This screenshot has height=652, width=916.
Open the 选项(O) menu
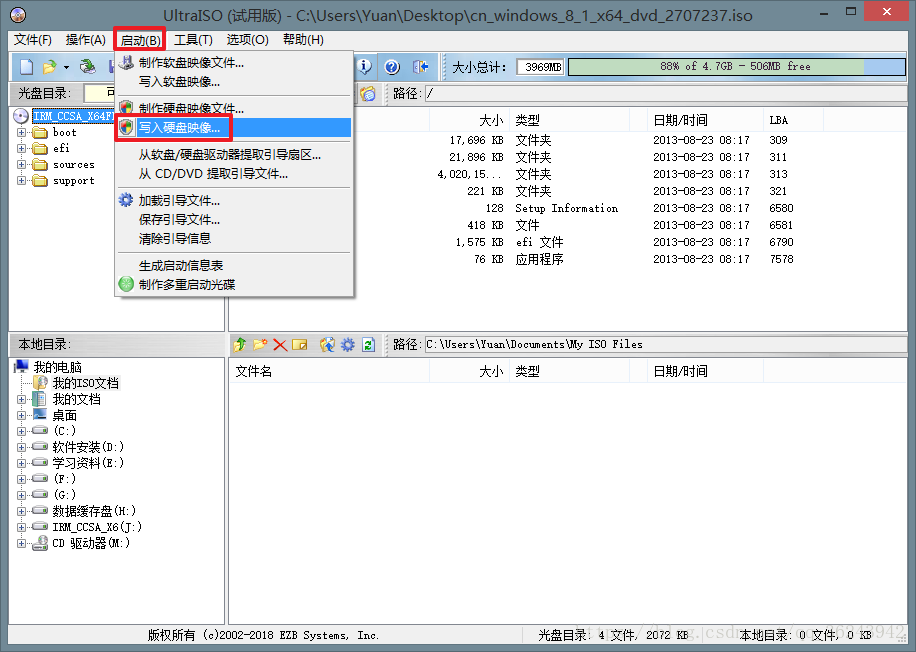coord(247,40)
